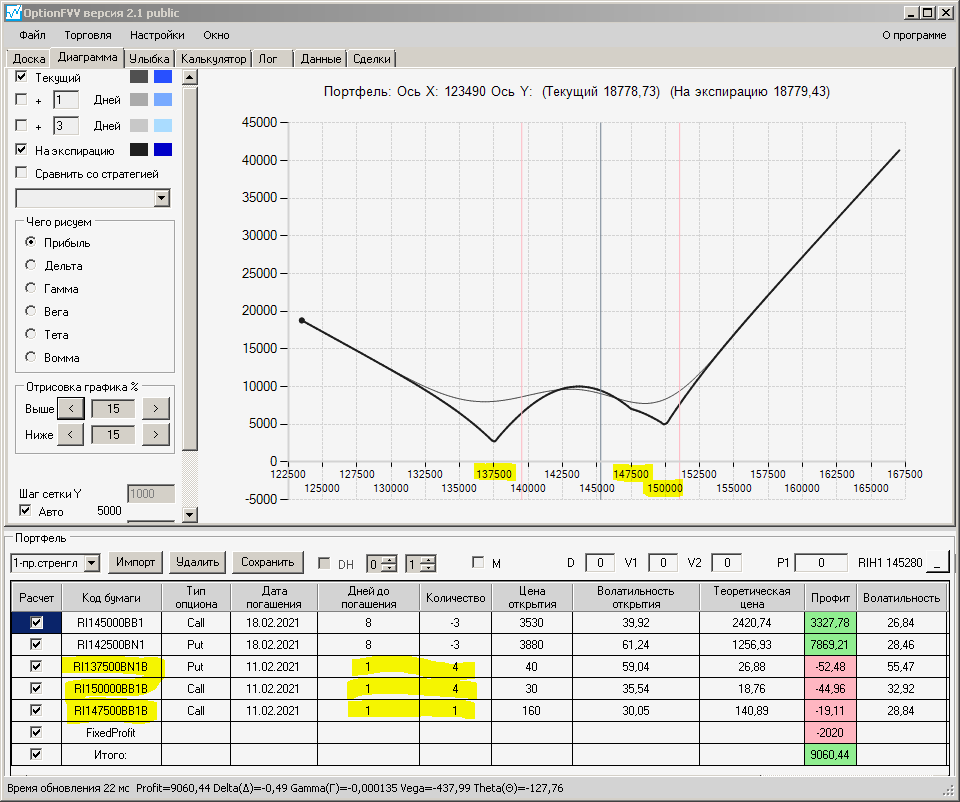This screenshot has width=960, height=802.
Task: Toggle Расчет checkbox for RI150000BB1B row
Action: [36, 688]
